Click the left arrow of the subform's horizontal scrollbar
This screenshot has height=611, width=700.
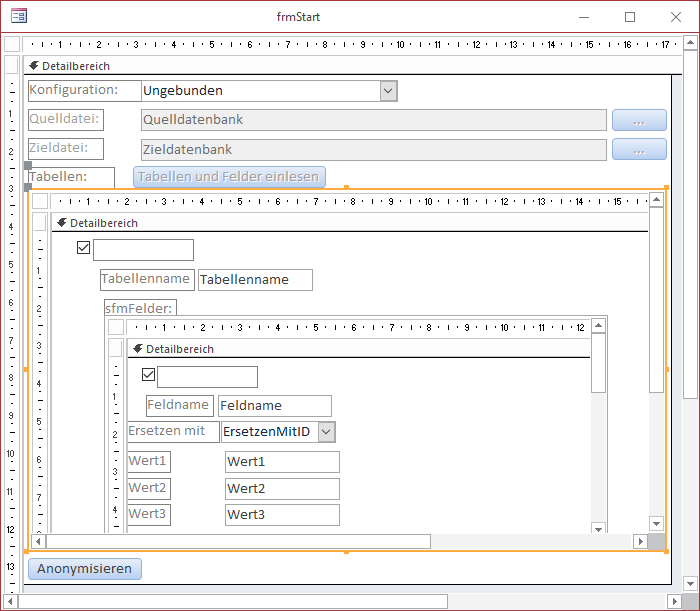[x=39, y=541]
